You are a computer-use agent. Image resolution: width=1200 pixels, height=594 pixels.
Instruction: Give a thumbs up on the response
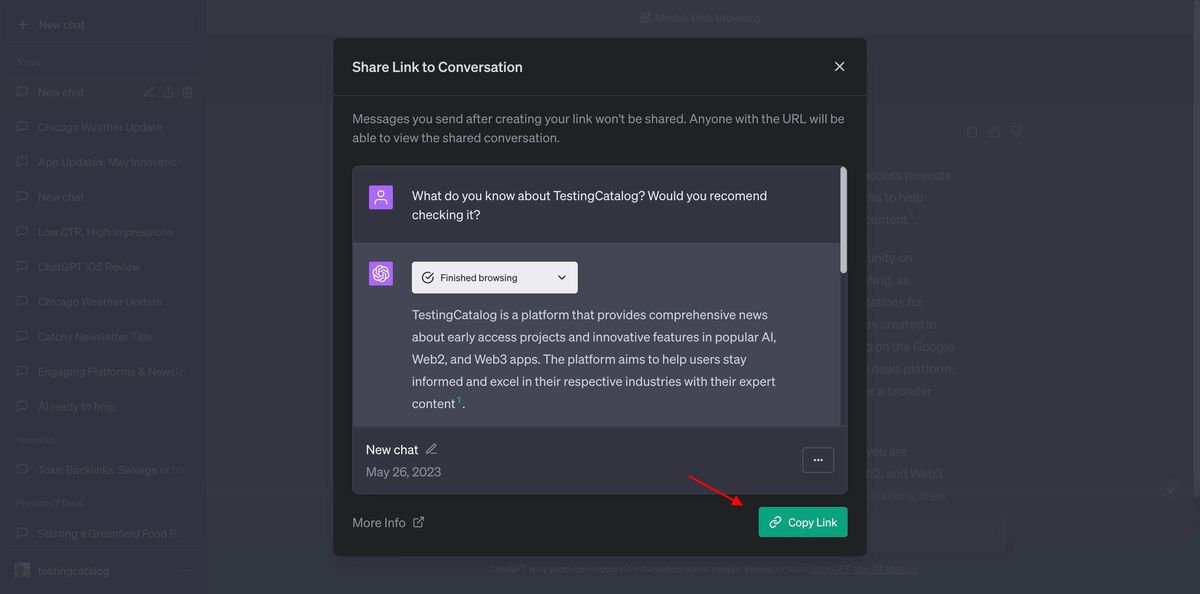tap(994, 131)
